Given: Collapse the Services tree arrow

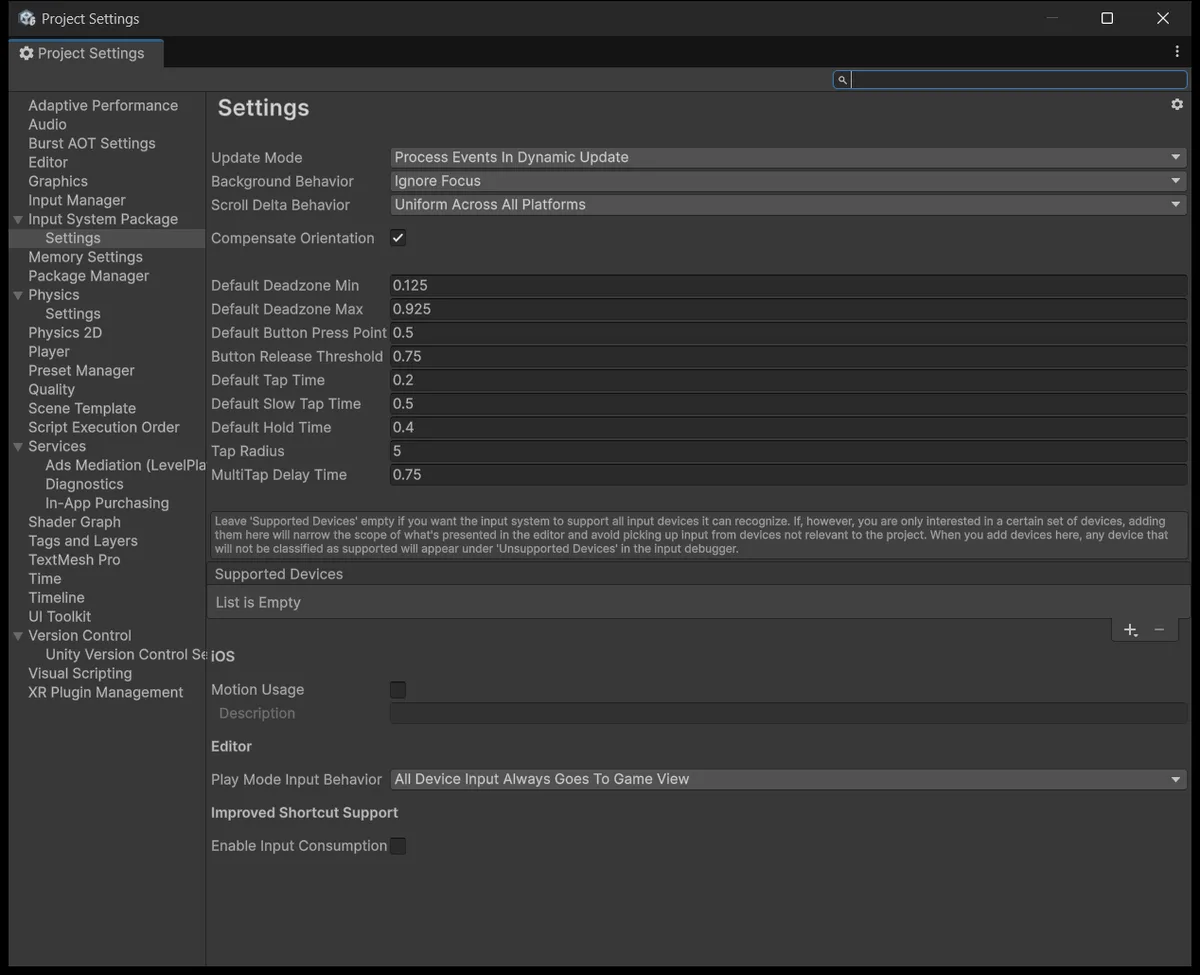Looking at the screenshot, I should click(x=18, y=446).
